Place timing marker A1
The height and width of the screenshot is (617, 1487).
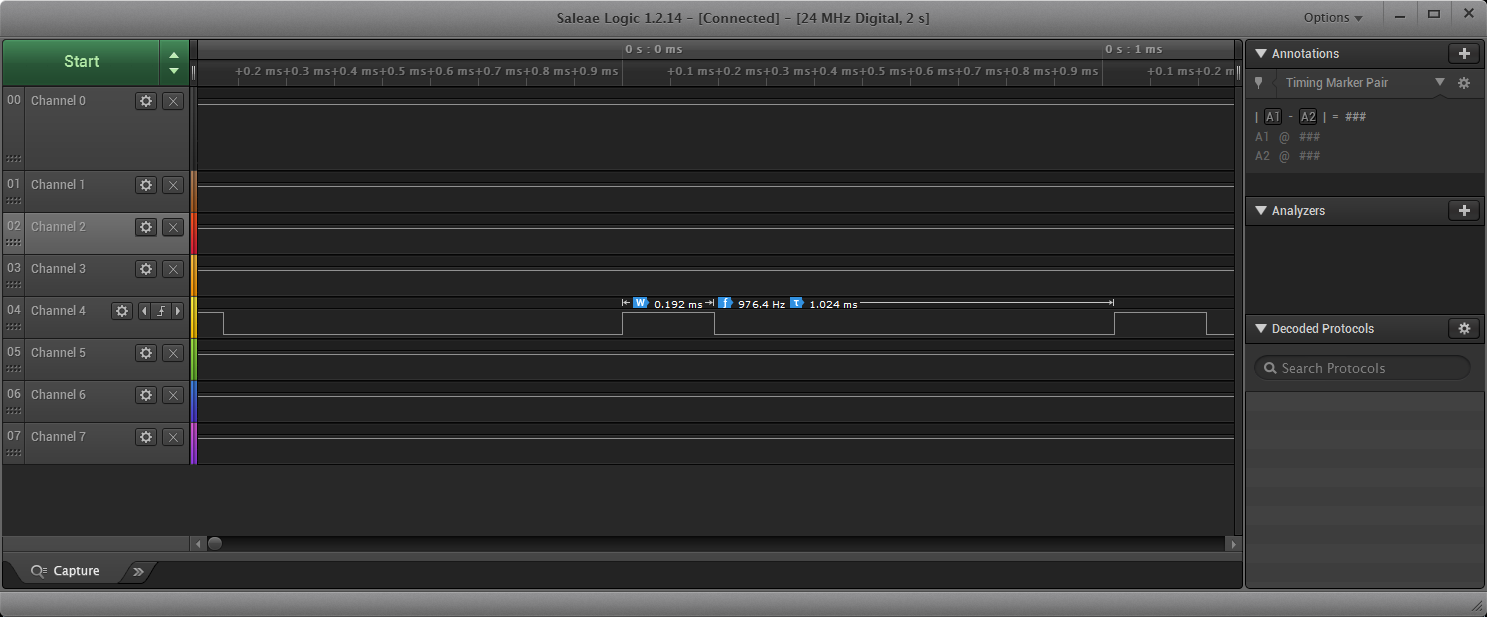point(1273,117)
